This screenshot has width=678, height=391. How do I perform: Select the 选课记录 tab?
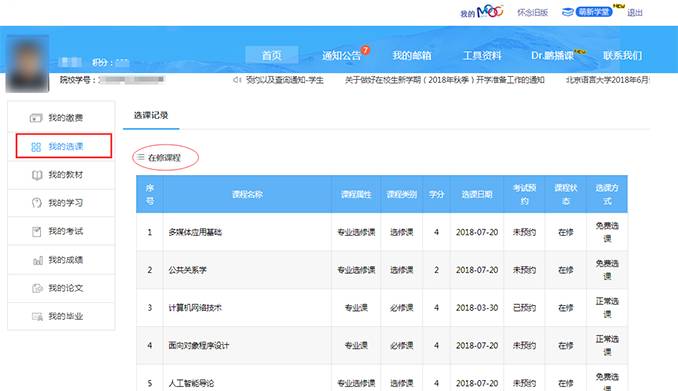pyautogui.click(x=151, y=115)
